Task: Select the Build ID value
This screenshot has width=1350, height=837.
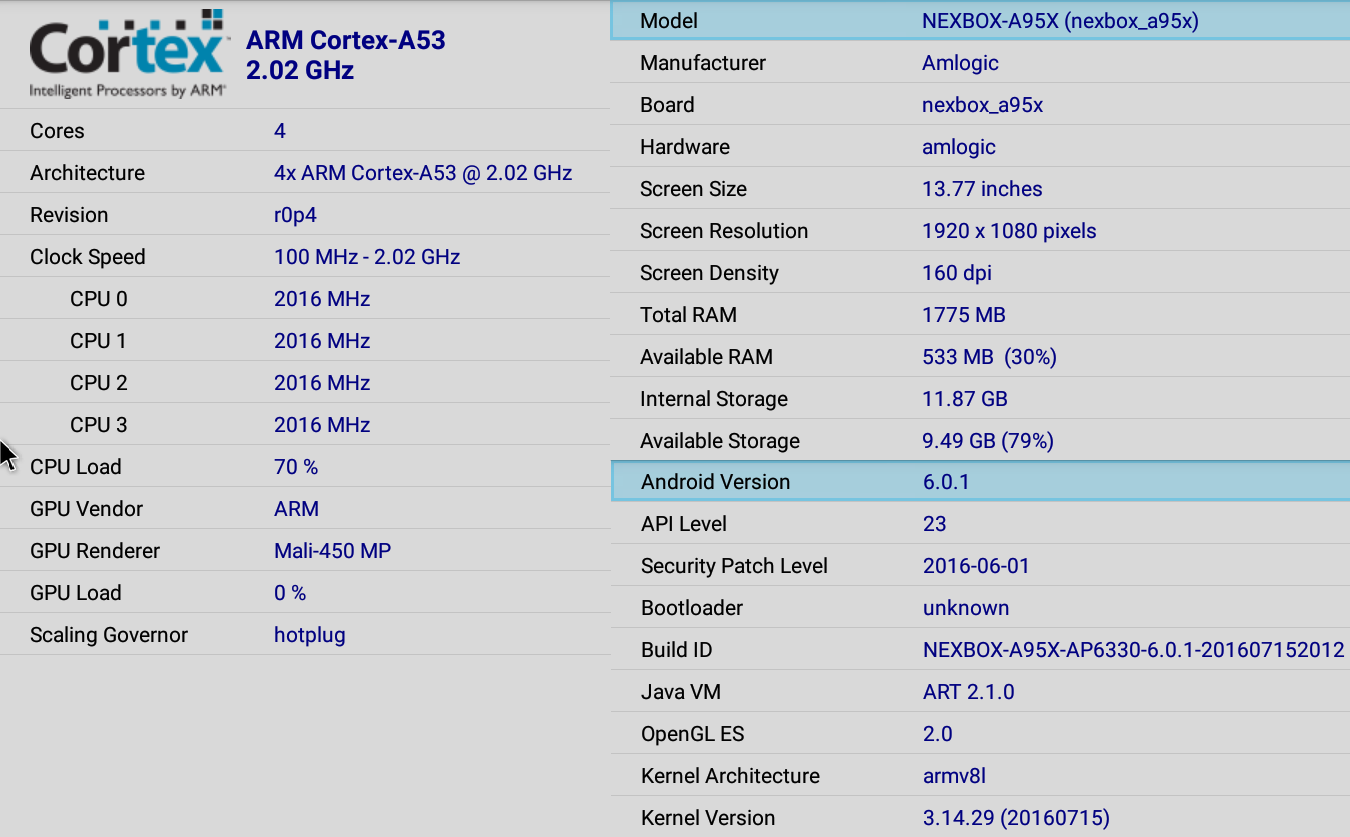Action: (1134, 650)
